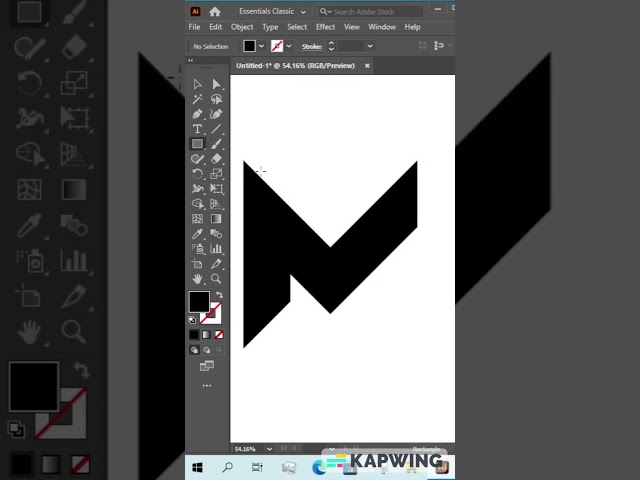Open the Effect menu
This screenshot has height=480, width=640.
(325, 27)
